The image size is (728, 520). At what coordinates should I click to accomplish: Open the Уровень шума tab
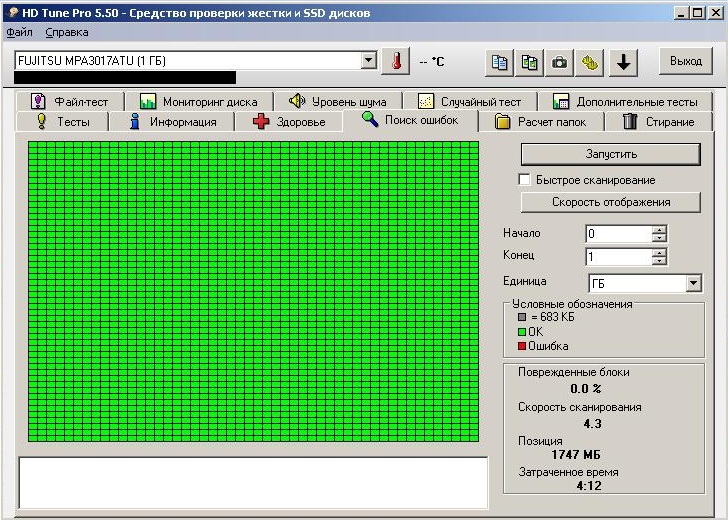(x=338, y=101)
